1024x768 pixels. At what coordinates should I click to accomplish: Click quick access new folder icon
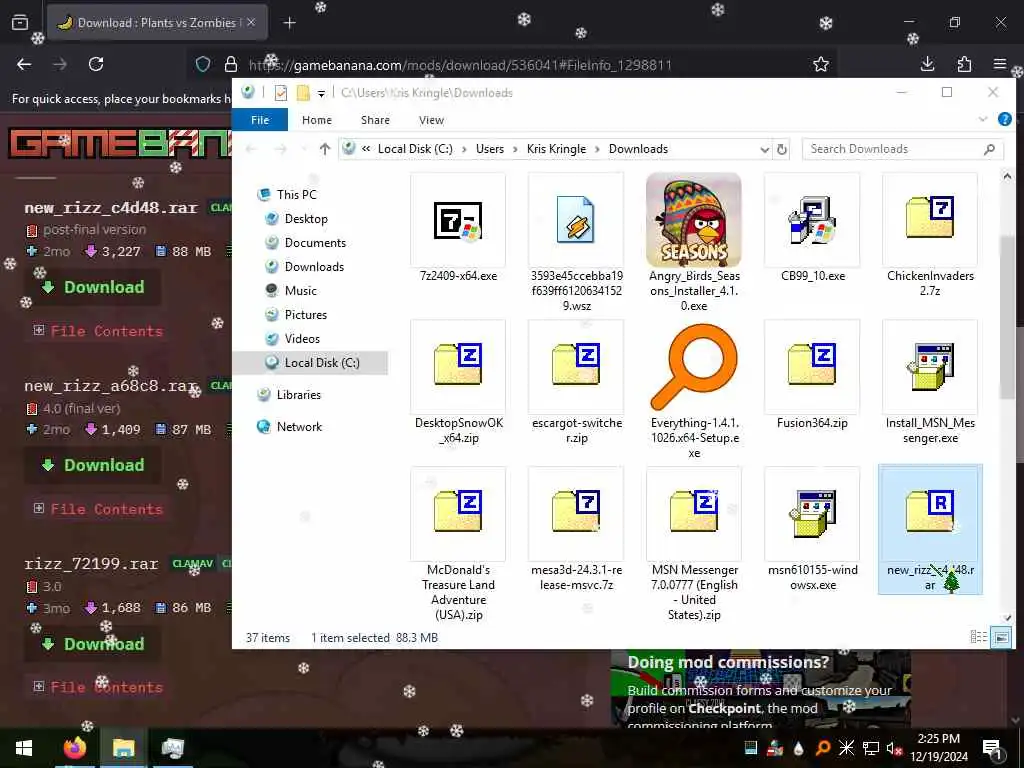pyautogui.click(x=303, y=93)
